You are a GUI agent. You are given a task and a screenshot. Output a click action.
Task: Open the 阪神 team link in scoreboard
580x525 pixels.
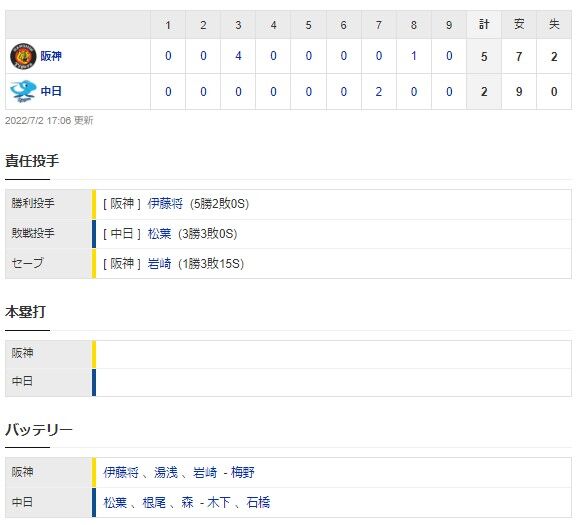coord(51,56)
